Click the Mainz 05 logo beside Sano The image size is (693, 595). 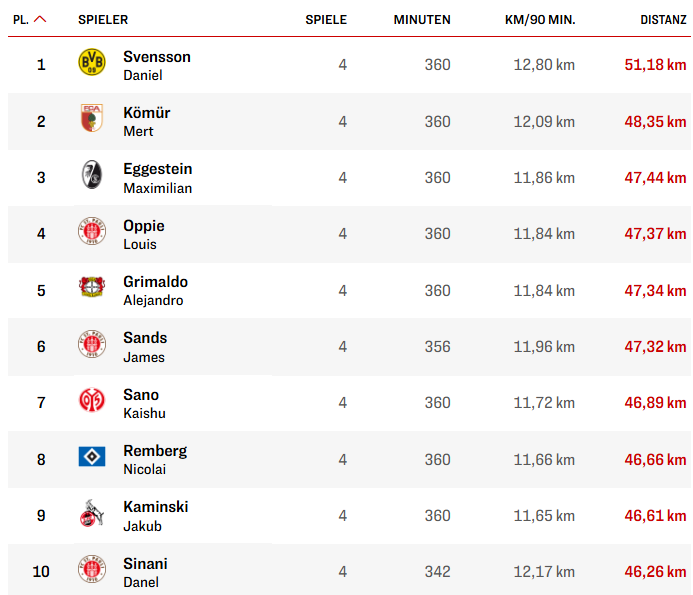coord(91,402)
